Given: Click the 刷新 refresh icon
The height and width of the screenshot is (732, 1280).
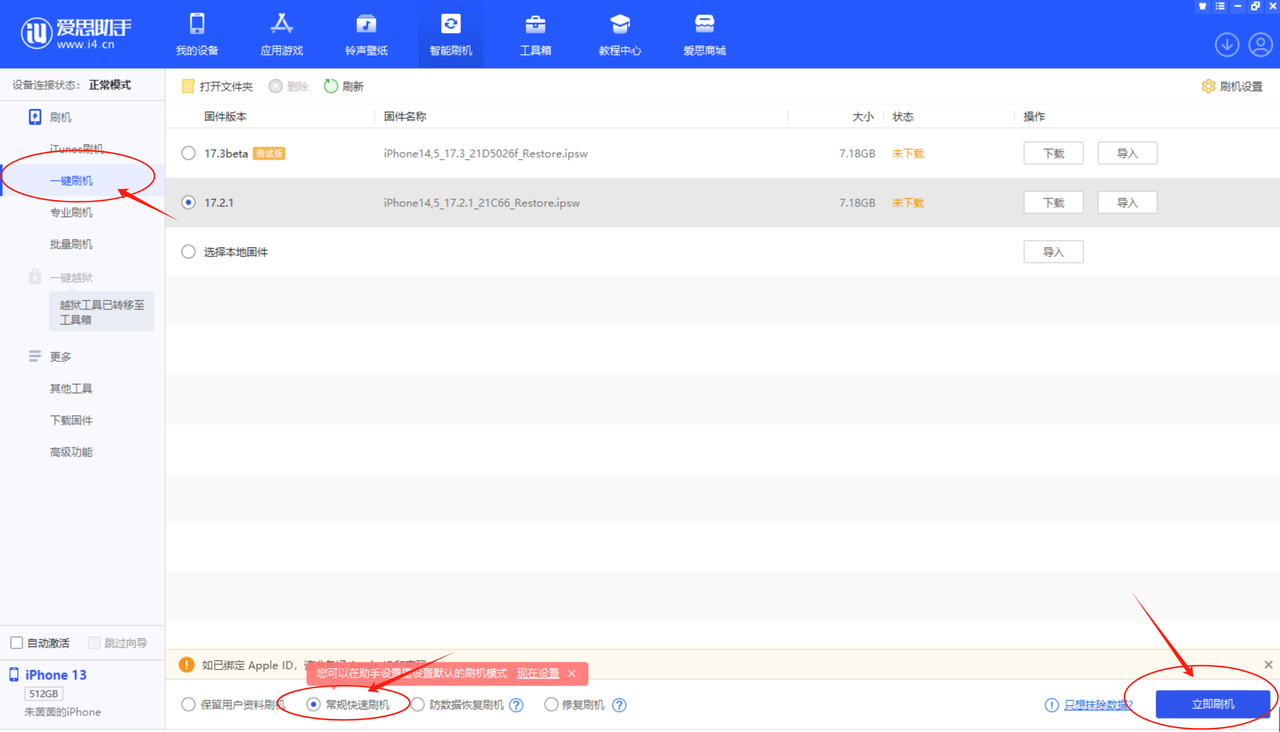Looking at the screenshot, I should (x=331, y=86).
